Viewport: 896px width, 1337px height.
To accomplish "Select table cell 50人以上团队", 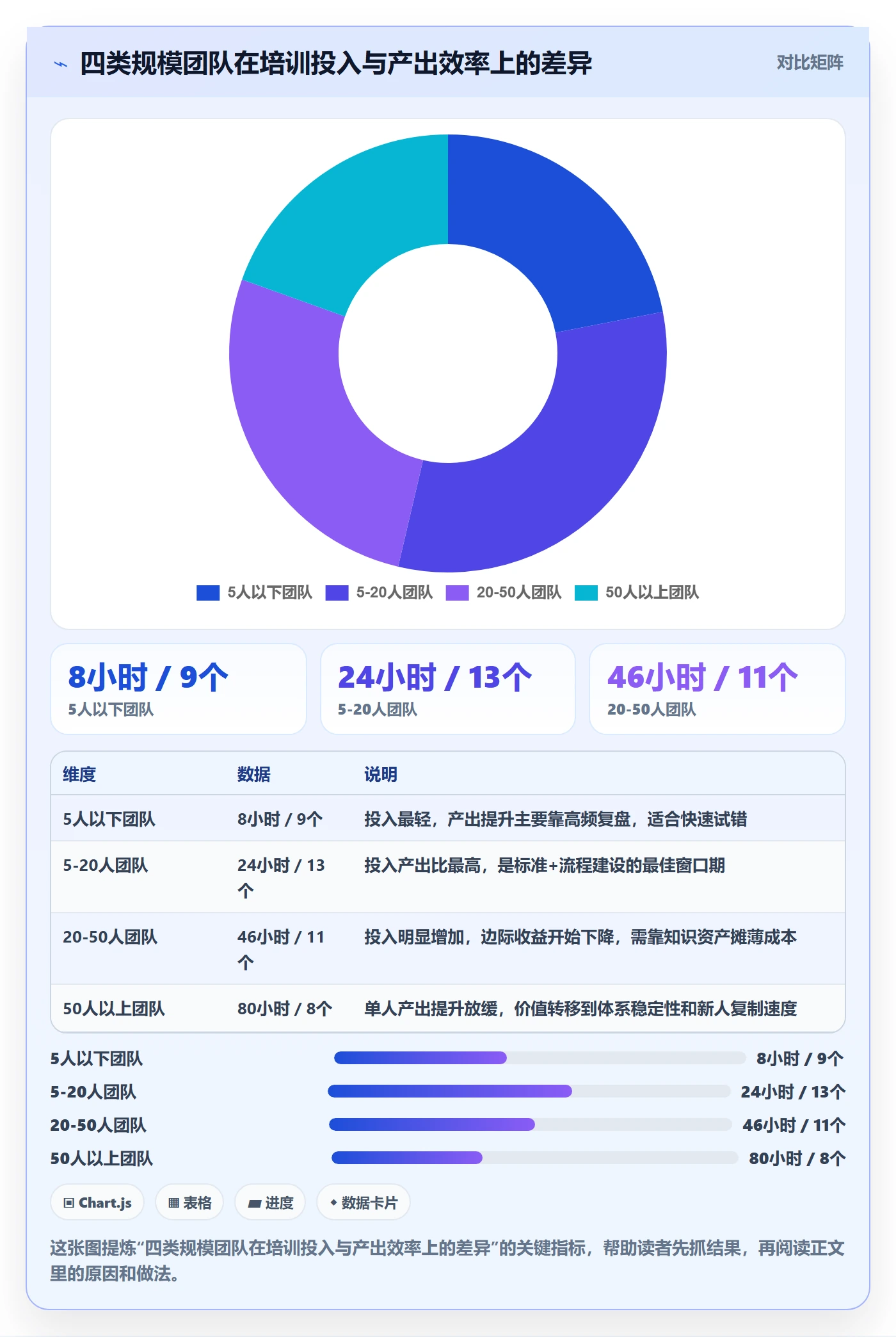I will [x=113, y=1009].
